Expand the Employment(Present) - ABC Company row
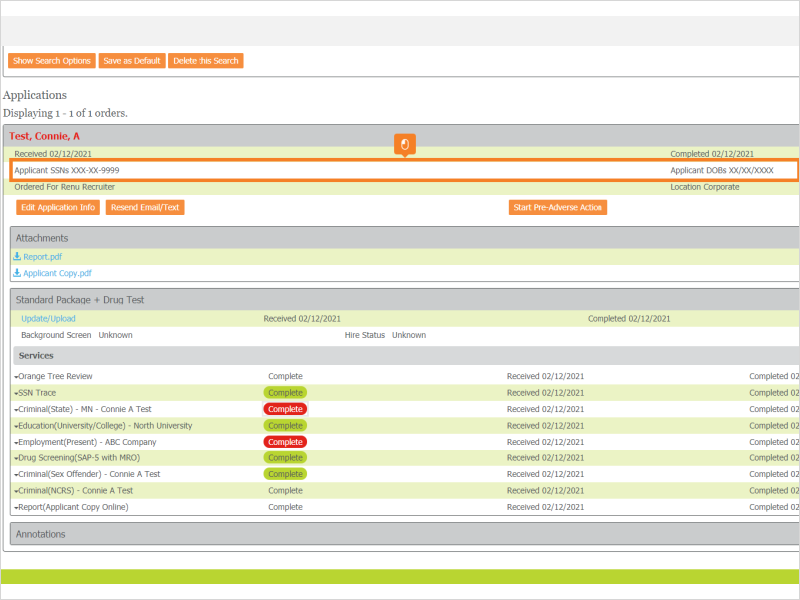800x600 pixels. click(x=14, y=441)
